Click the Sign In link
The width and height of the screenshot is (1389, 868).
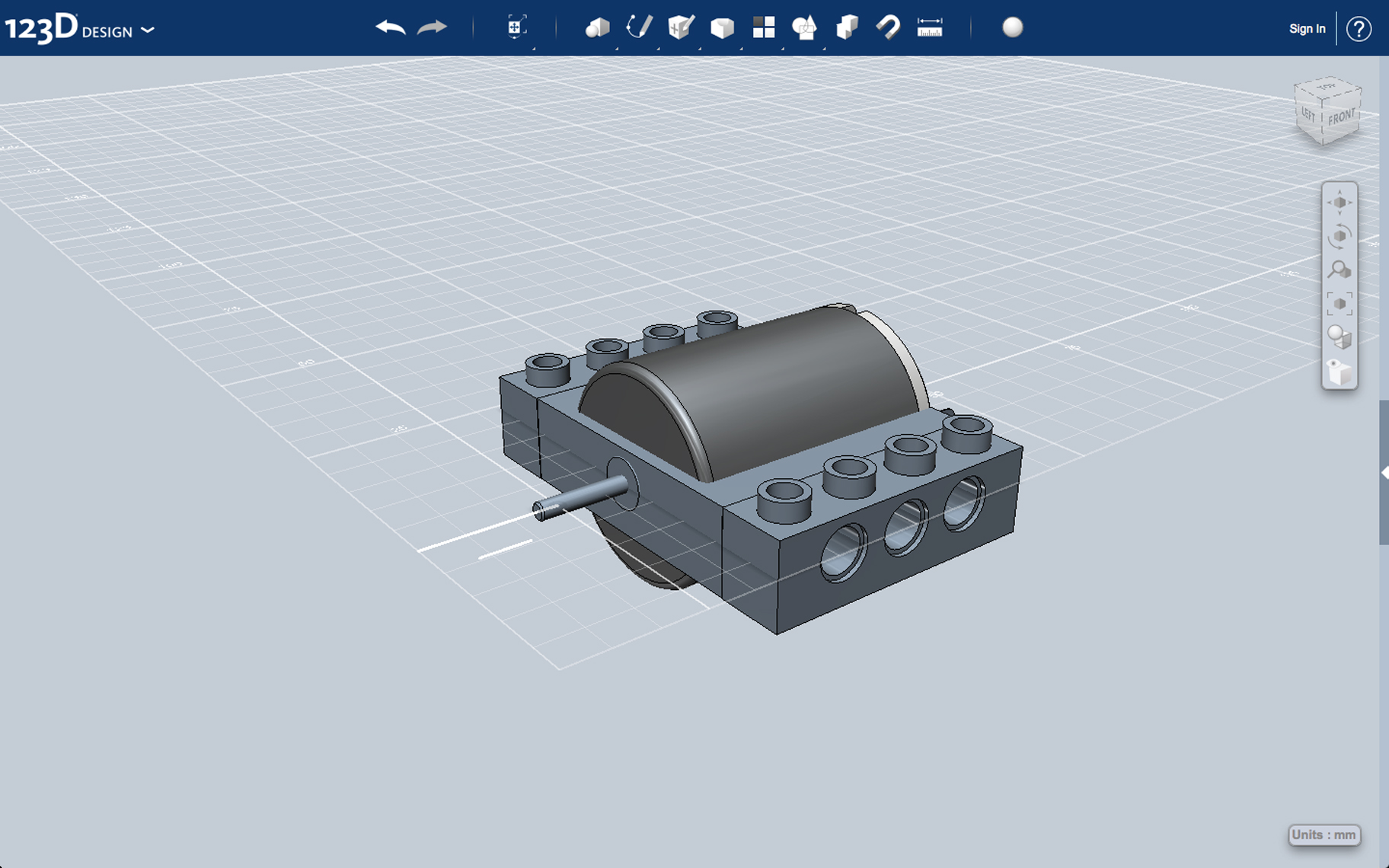[1307, 28]
